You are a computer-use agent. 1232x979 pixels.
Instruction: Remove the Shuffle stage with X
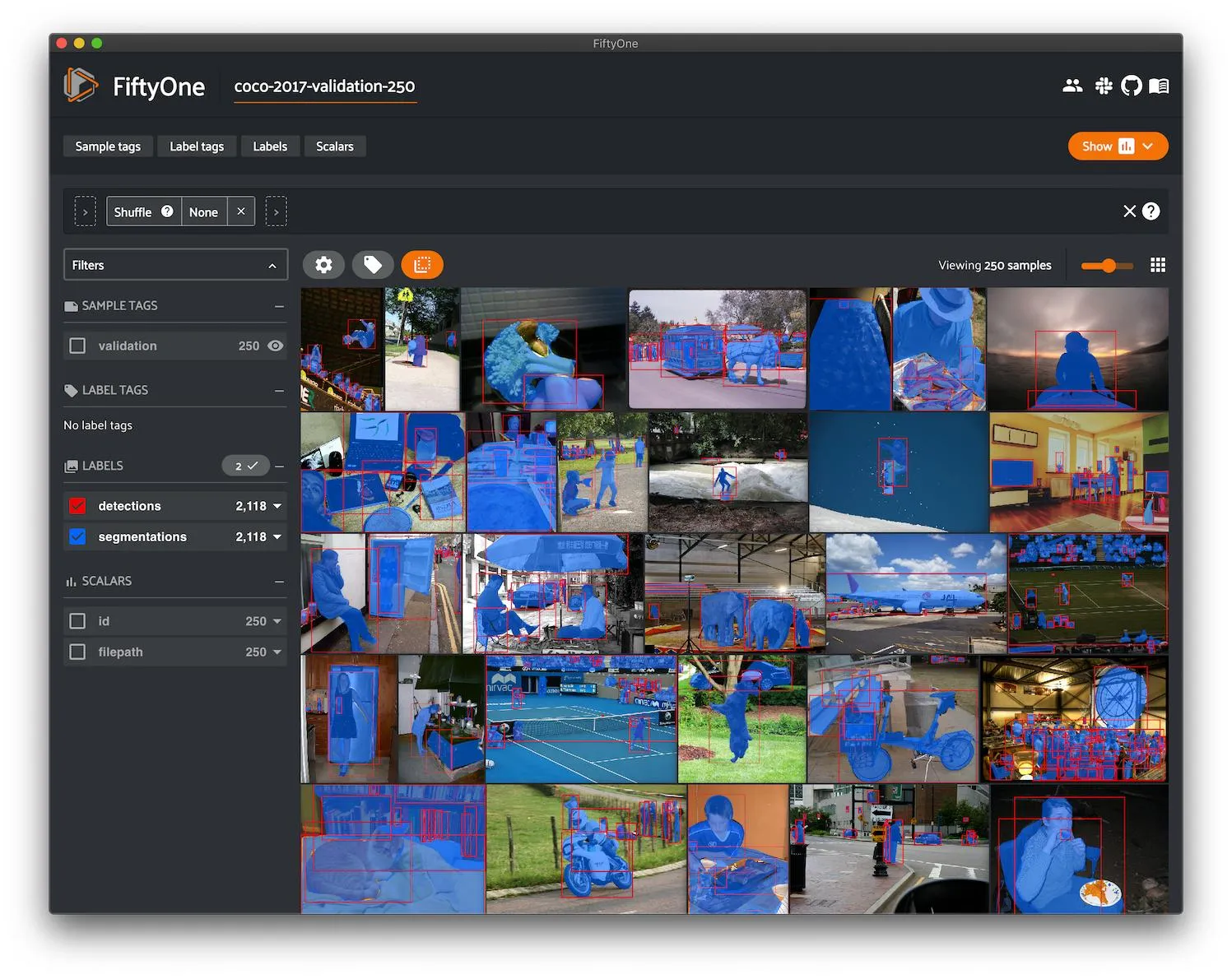pyautogui.click(x=241, y=211)
